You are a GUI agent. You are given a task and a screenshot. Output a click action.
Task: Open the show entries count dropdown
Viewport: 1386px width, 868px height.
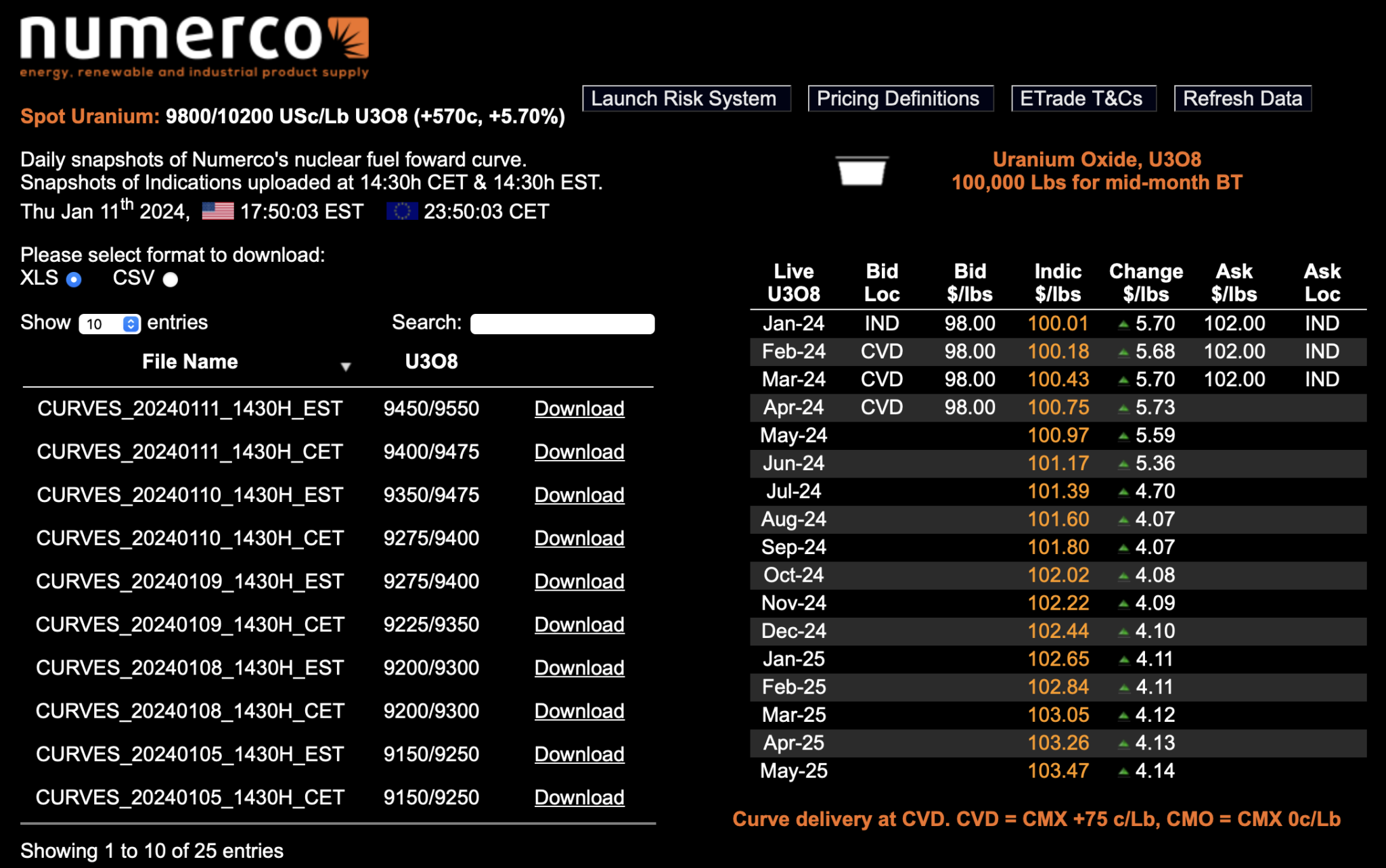(110, 324)
